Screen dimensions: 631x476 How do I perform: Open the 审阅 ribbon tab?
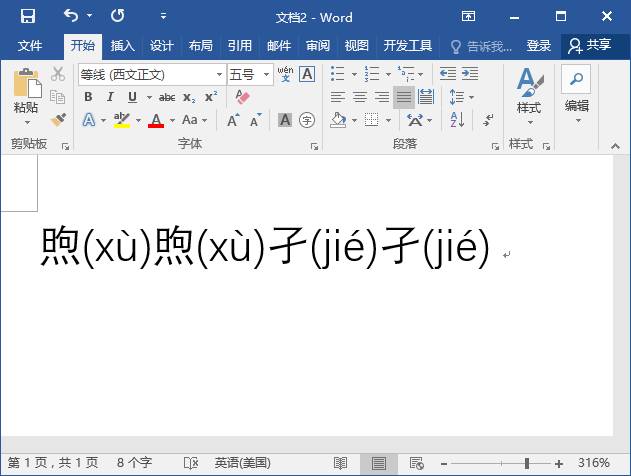tap(318, 46)
